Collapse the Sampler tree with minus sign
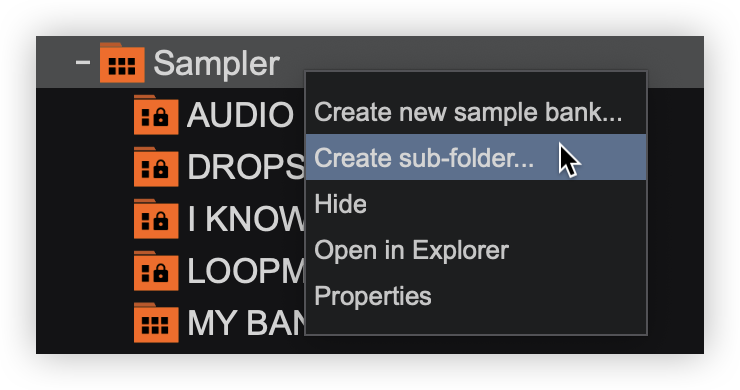 tap(83, 62)
